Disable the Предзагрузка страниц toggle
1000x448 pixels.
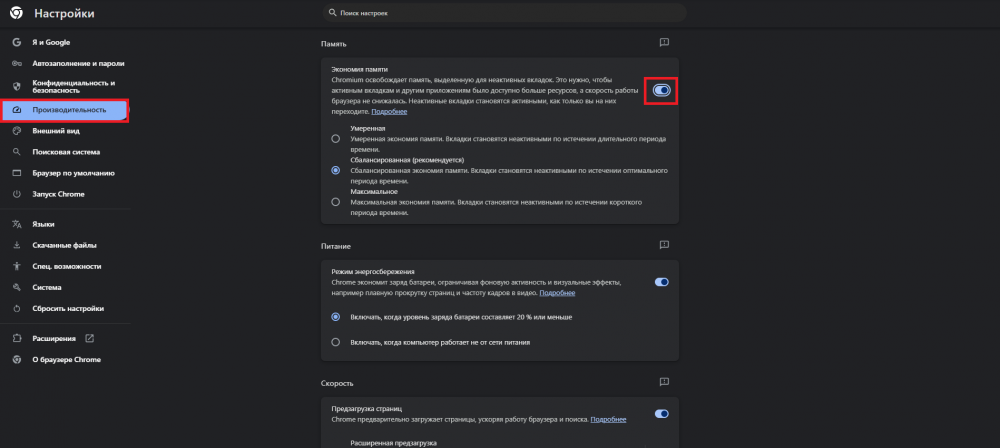click(661, 413)
